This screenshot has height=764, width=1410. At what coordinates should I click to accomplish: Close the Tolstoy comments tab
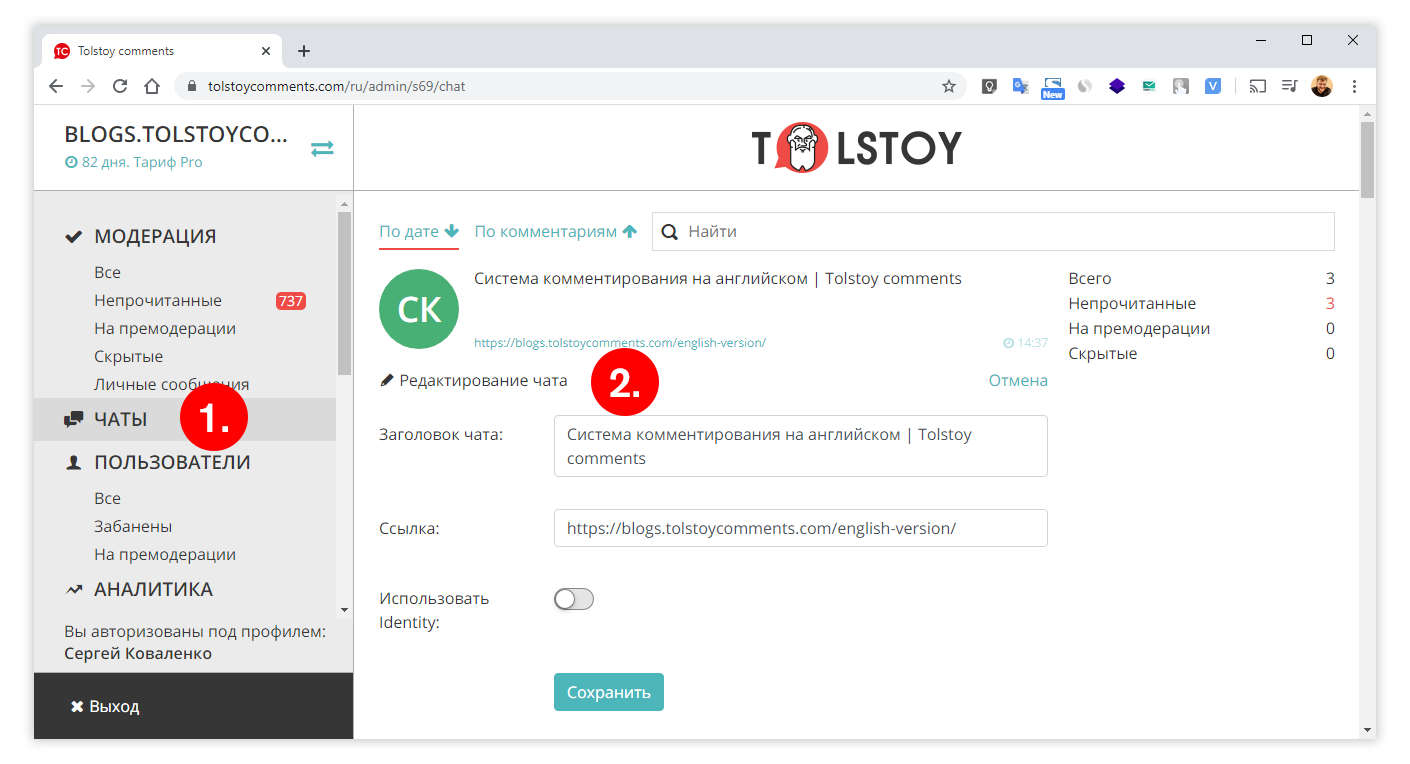pos(266,51)
